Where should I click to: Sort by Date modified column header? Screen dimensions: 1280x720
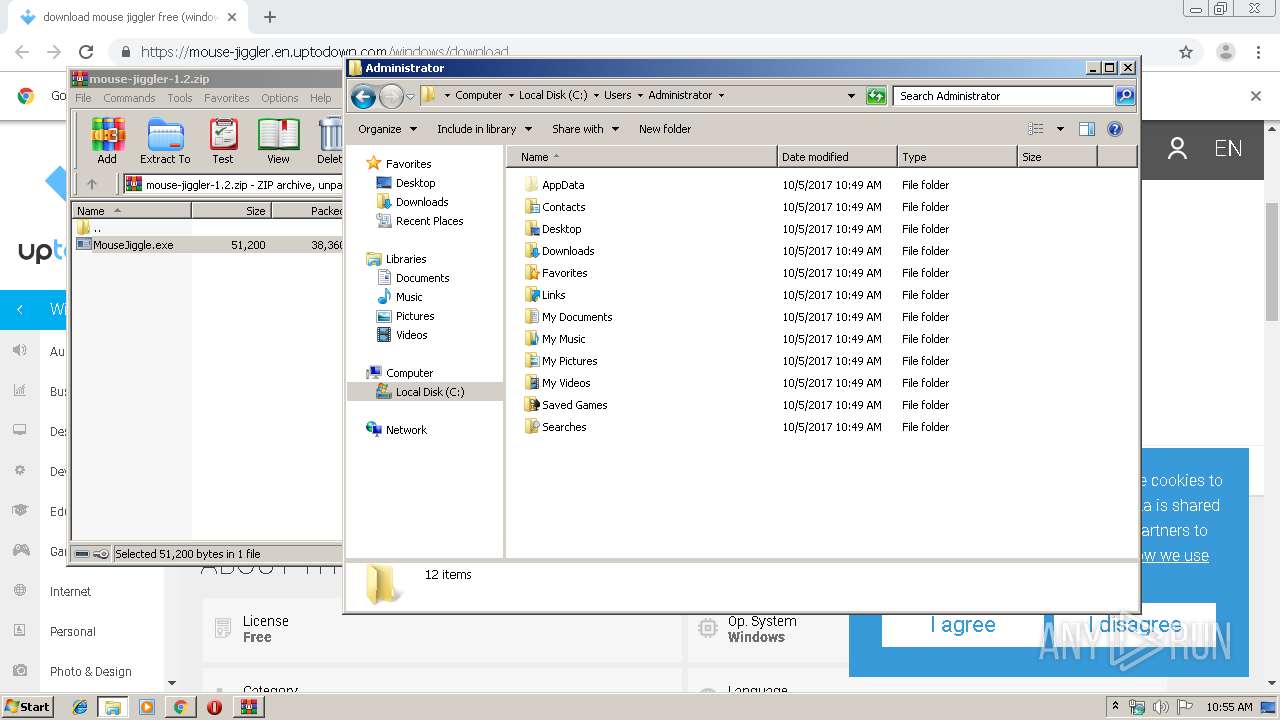tap(837, 157)
